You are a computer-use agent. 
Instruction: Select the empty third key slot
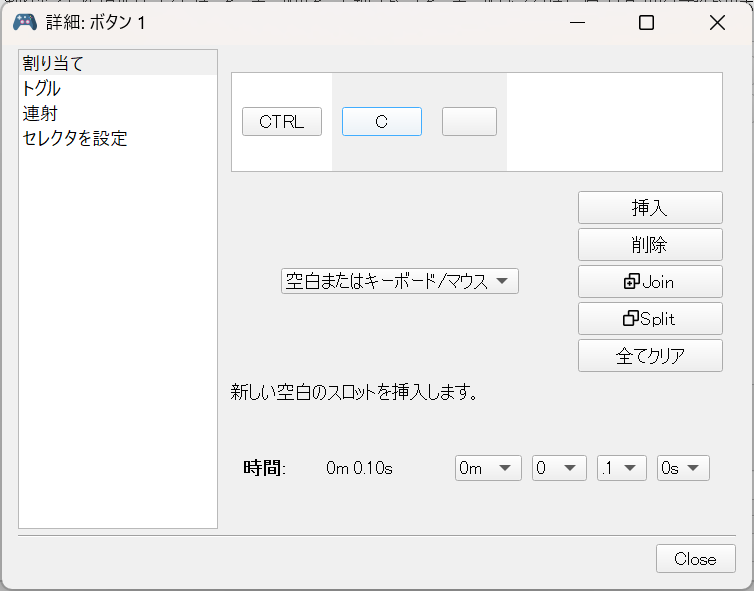click(469, 122)
